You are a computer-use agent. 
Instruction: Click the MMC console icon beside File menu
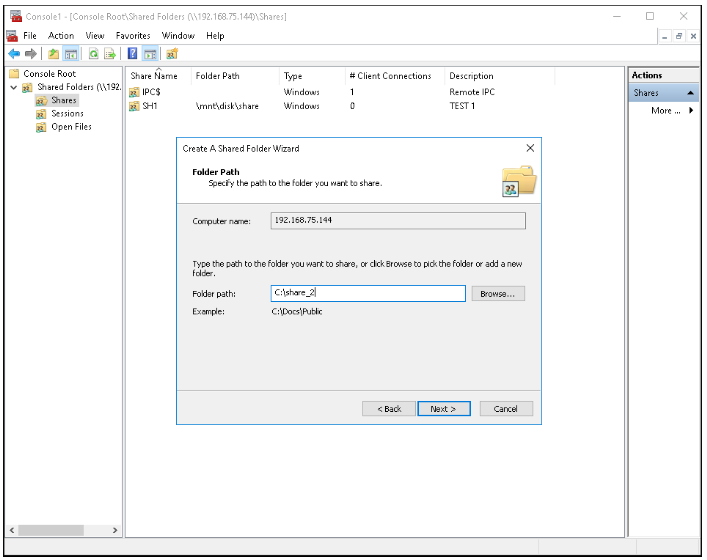click(12, 36)
